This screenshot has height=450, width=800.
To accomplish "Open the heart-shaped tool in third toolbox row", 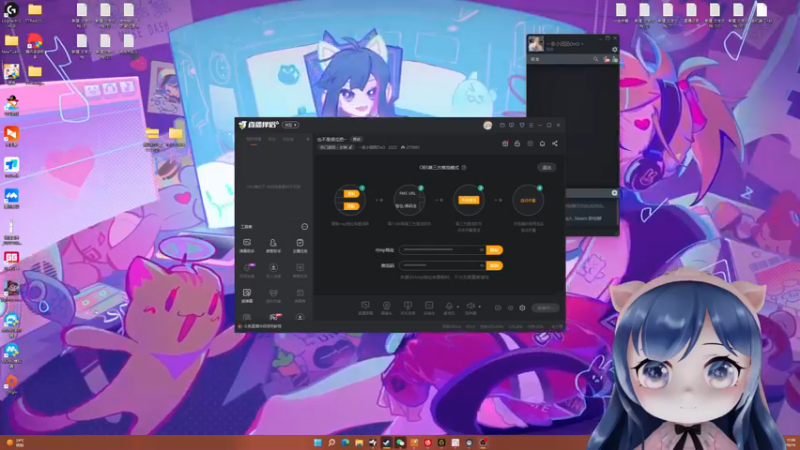I will pyautogui.click(x=273, y=295).
